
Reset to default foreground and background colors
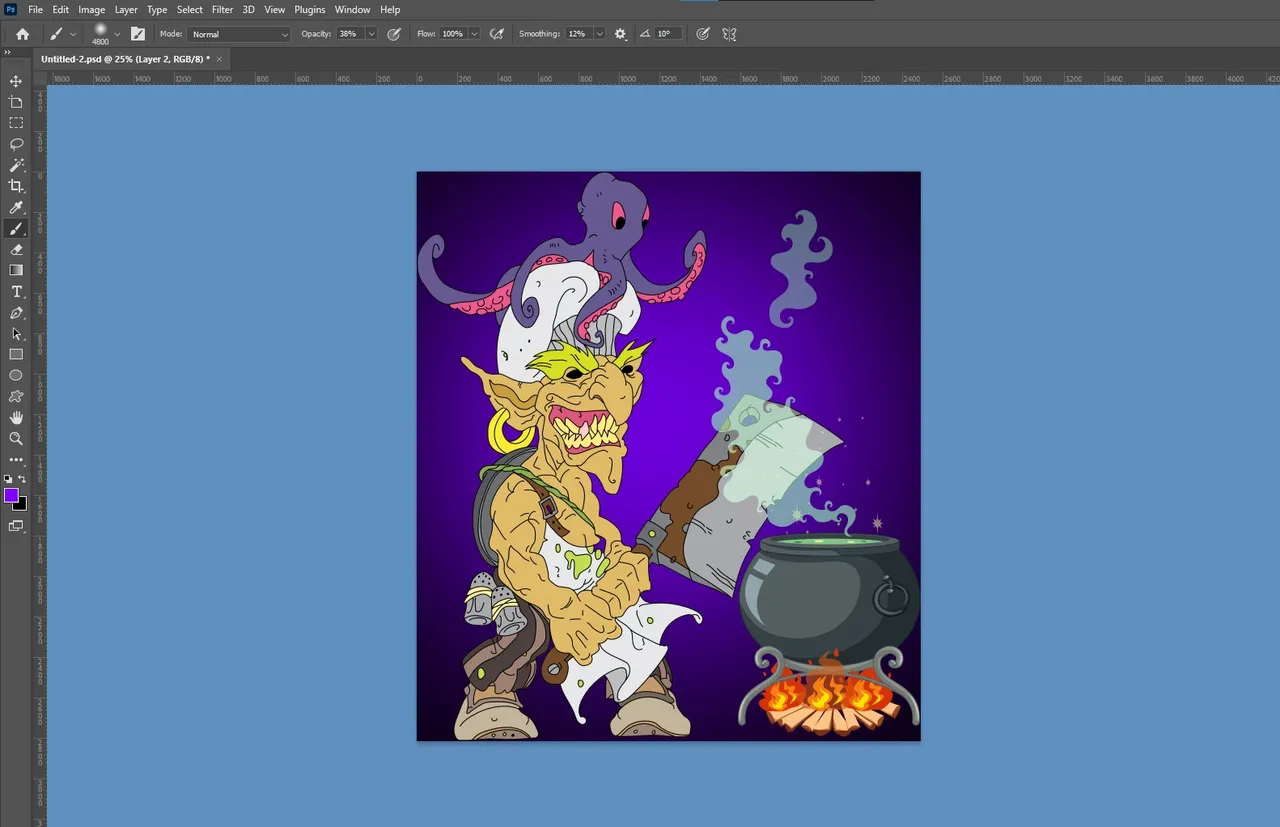9,479
